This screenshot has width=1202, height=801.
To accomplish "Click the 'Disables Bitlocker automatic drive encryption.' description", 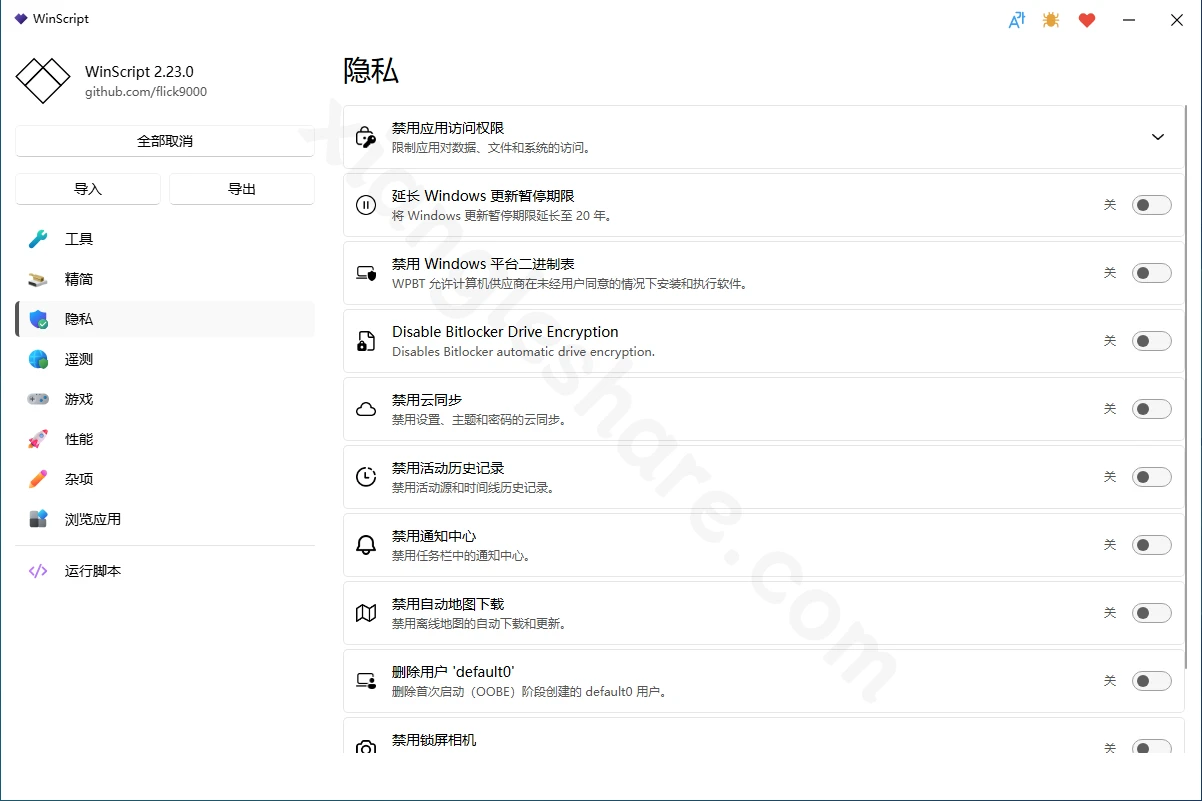I will (523, 352).
